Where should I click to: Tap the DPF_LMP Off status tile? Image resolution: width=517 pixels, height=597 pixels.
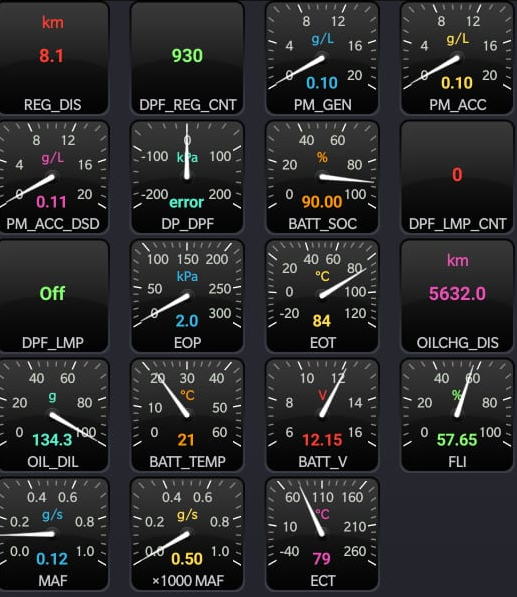click(x=53, y=296)
